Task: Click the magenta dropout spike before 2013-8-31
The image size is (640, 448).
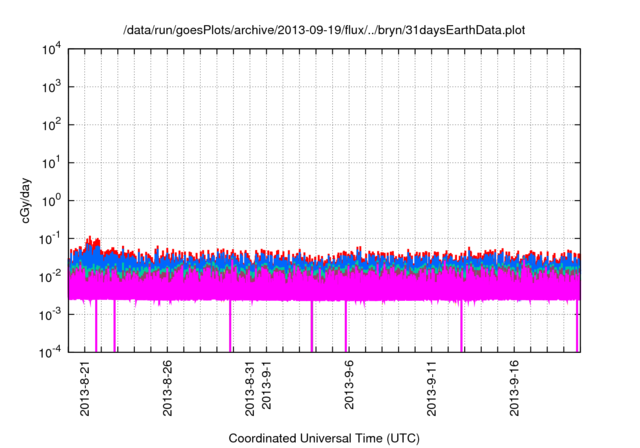Action: pos(230,326)
